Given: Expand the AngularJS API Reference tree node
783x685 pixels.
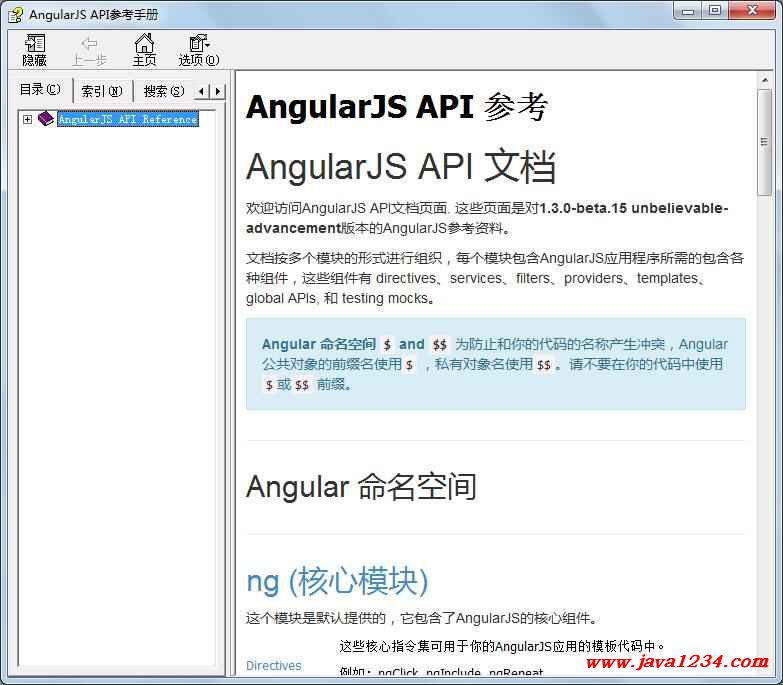Looking at the screenshot, I should 28,120.
